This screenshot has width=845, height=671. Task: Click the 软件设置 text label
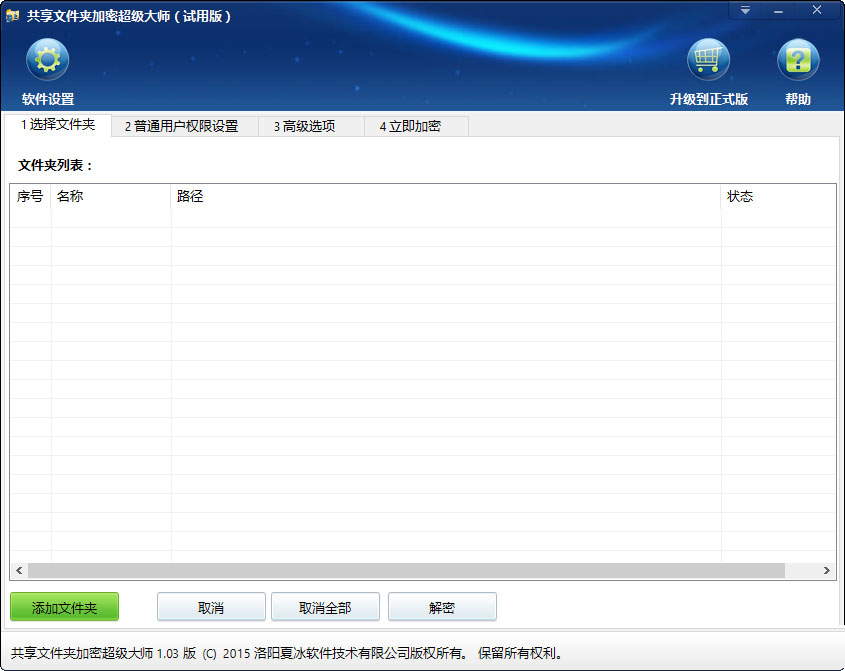point(48,99)
